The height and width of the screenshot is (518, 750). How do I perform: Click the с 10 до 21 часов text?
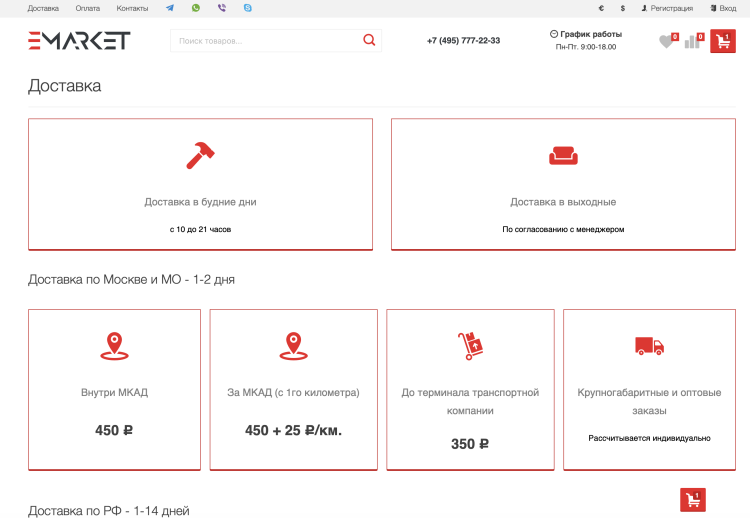(200, 230)
